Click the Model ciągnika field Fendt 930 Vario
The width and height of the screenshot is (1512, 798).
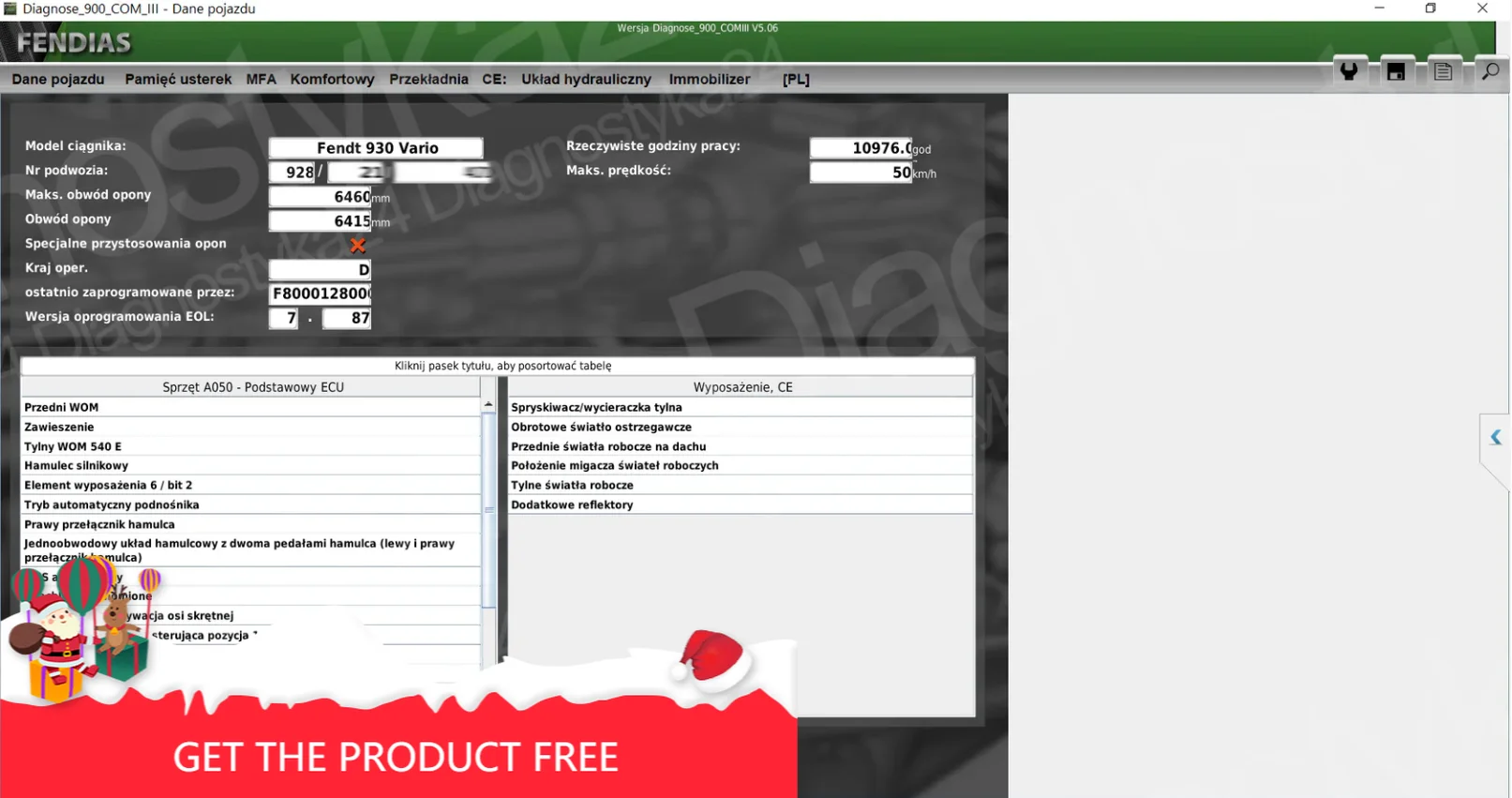[376, 148]
